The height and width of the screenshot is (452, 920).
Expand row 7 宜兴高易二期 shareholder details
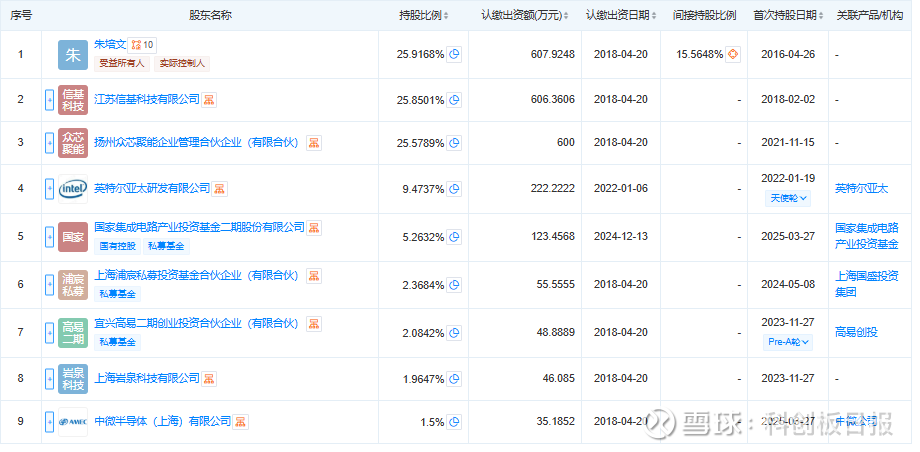[x=50, y=333]
